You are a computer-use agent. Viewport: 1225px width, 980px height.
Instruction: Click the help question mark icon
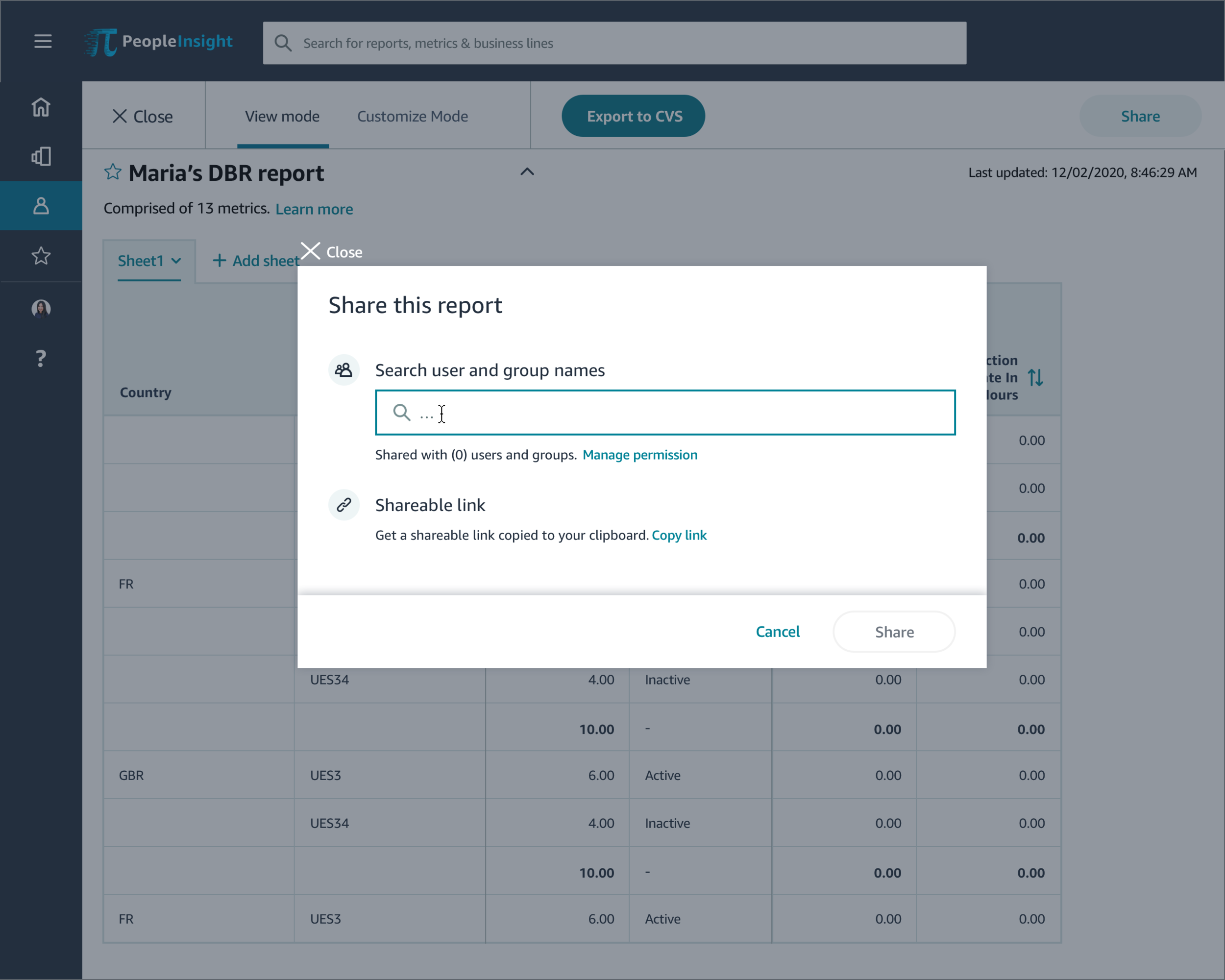[41, 358]
